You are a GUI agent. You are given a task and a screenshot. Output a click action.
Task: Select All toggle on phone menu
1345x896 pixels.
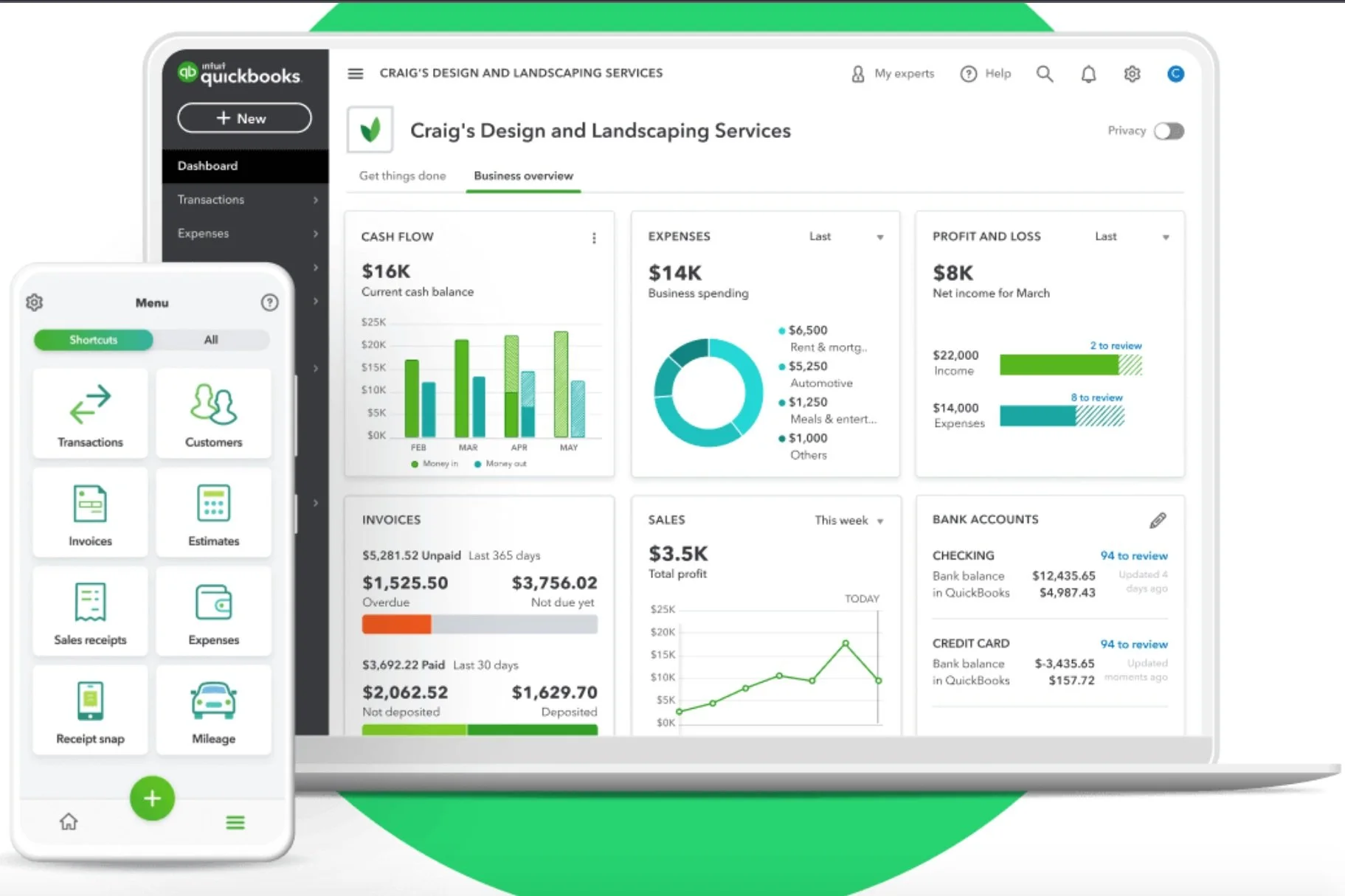tap(211, 340)
